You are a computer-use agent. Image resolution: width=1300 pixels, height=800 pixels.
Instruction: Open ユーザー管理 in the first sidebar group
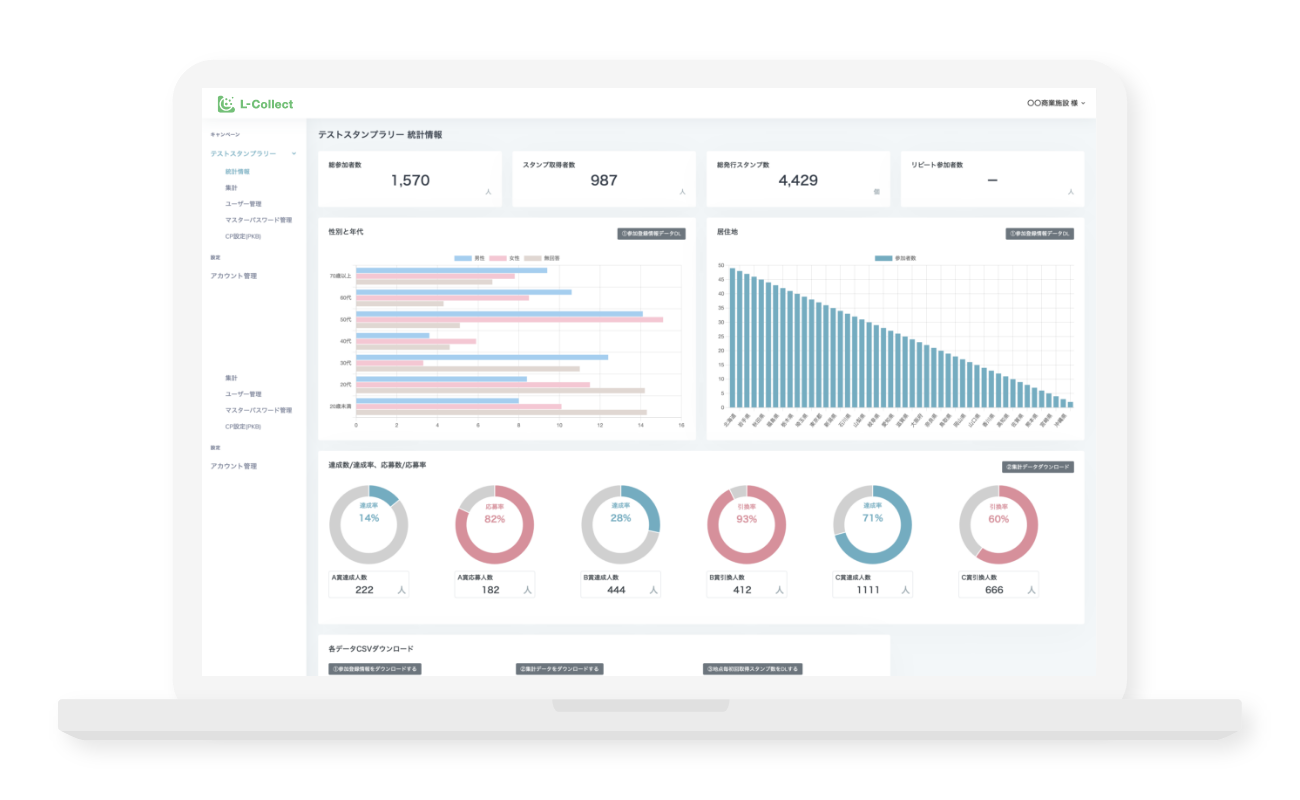[243, 204]
